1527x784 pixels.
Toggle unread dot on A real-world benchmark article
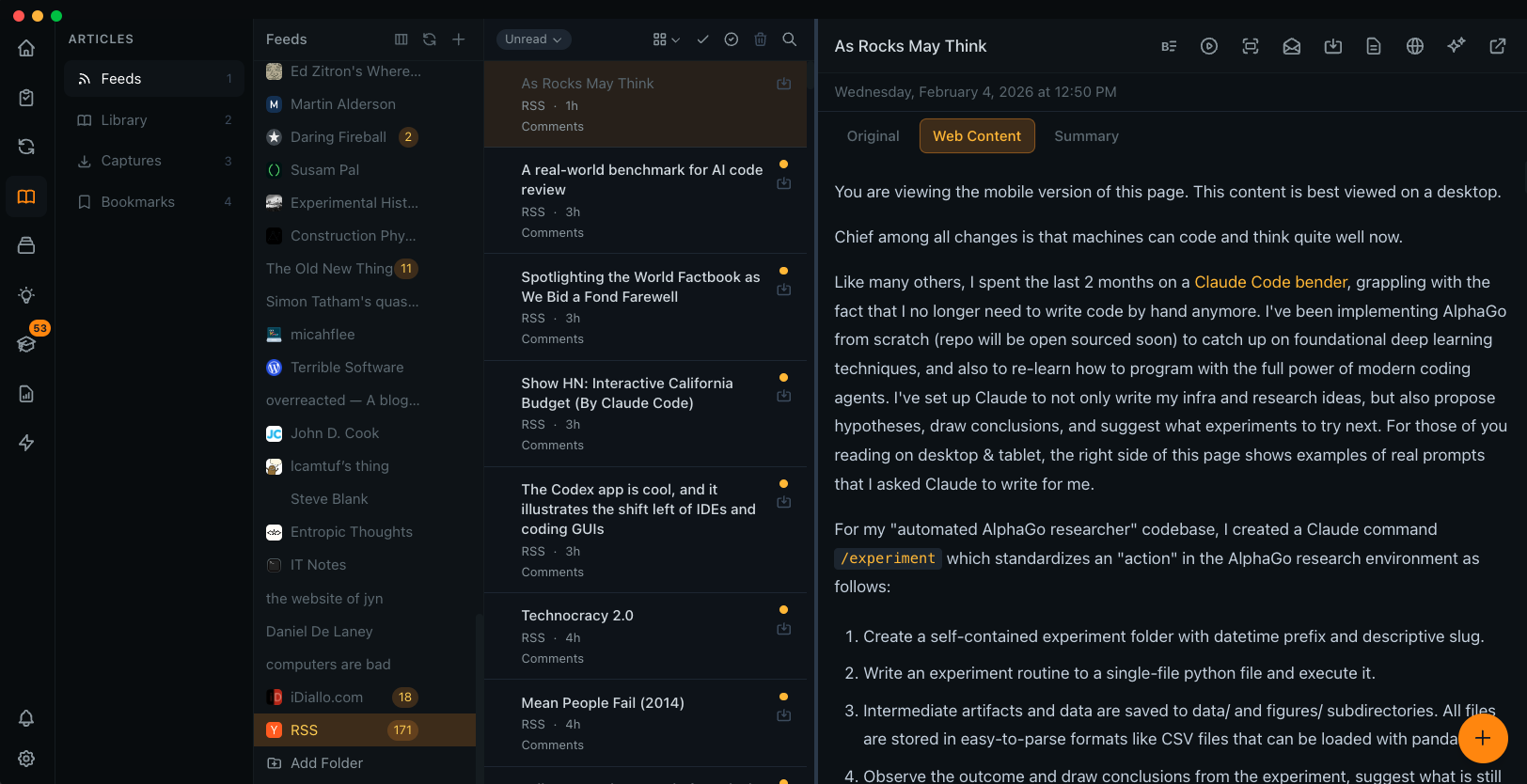(x=783, y=165)
